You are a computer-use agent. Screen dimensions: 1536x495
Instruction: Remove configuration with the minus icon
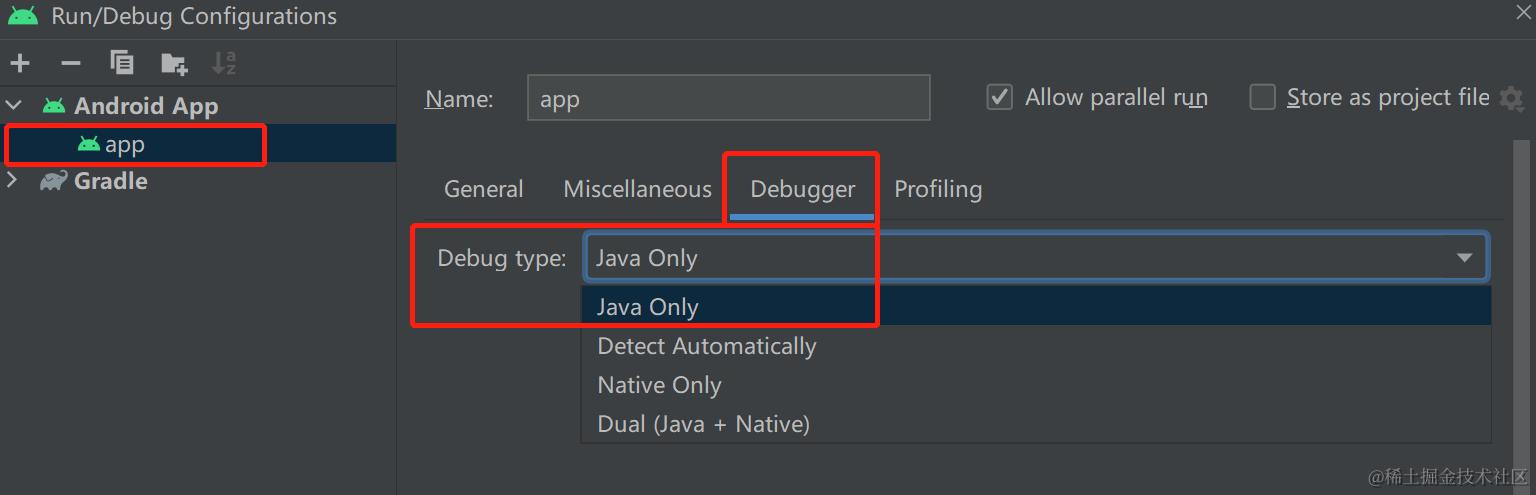coord(71,64)
